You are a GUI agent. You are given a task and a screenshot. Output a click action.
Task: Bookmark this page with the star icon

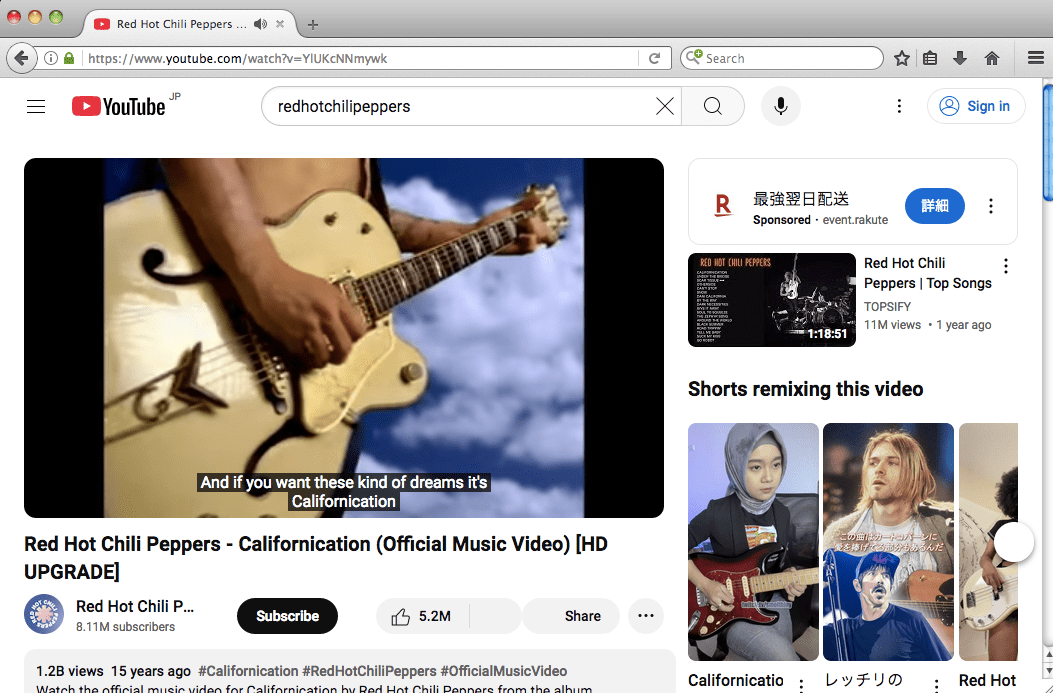901,58
